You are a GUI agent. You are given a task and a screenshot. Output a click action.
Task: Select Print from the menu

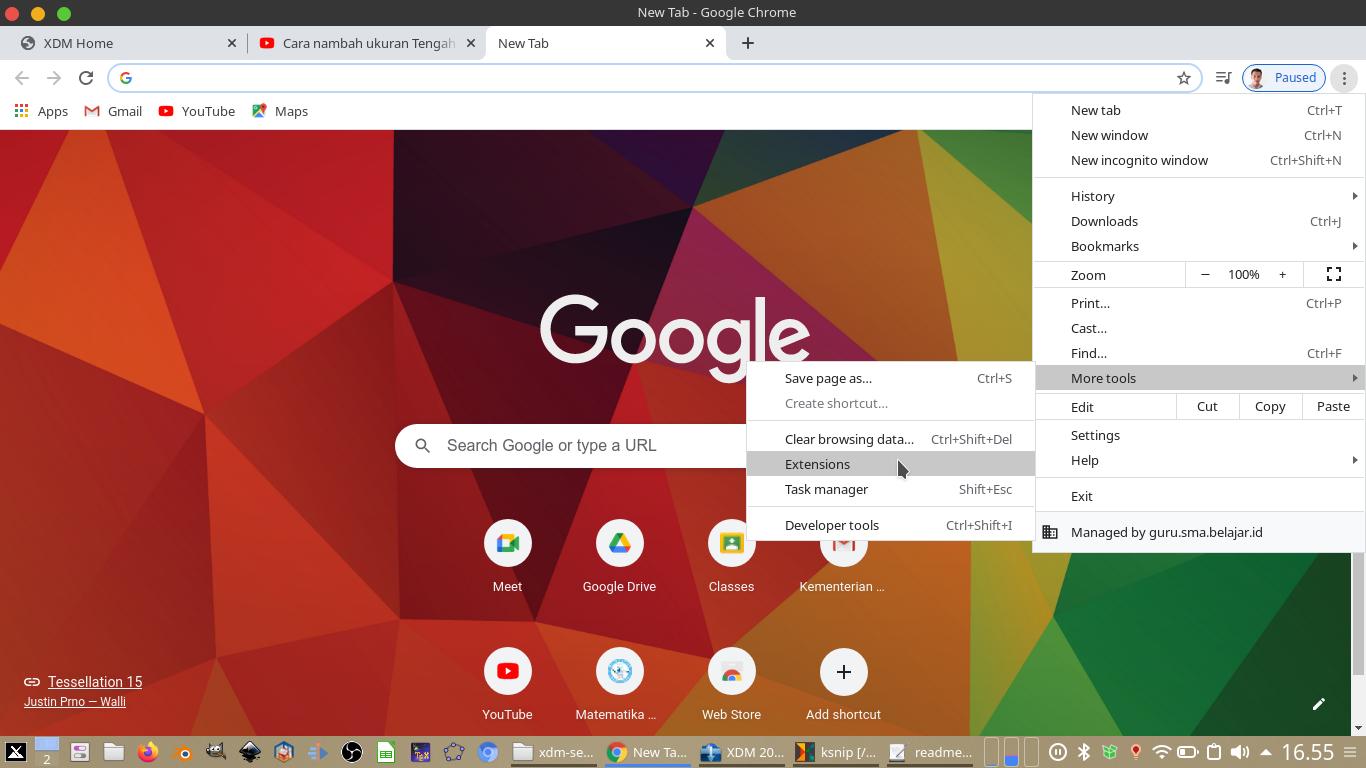tap(1199, 303)
